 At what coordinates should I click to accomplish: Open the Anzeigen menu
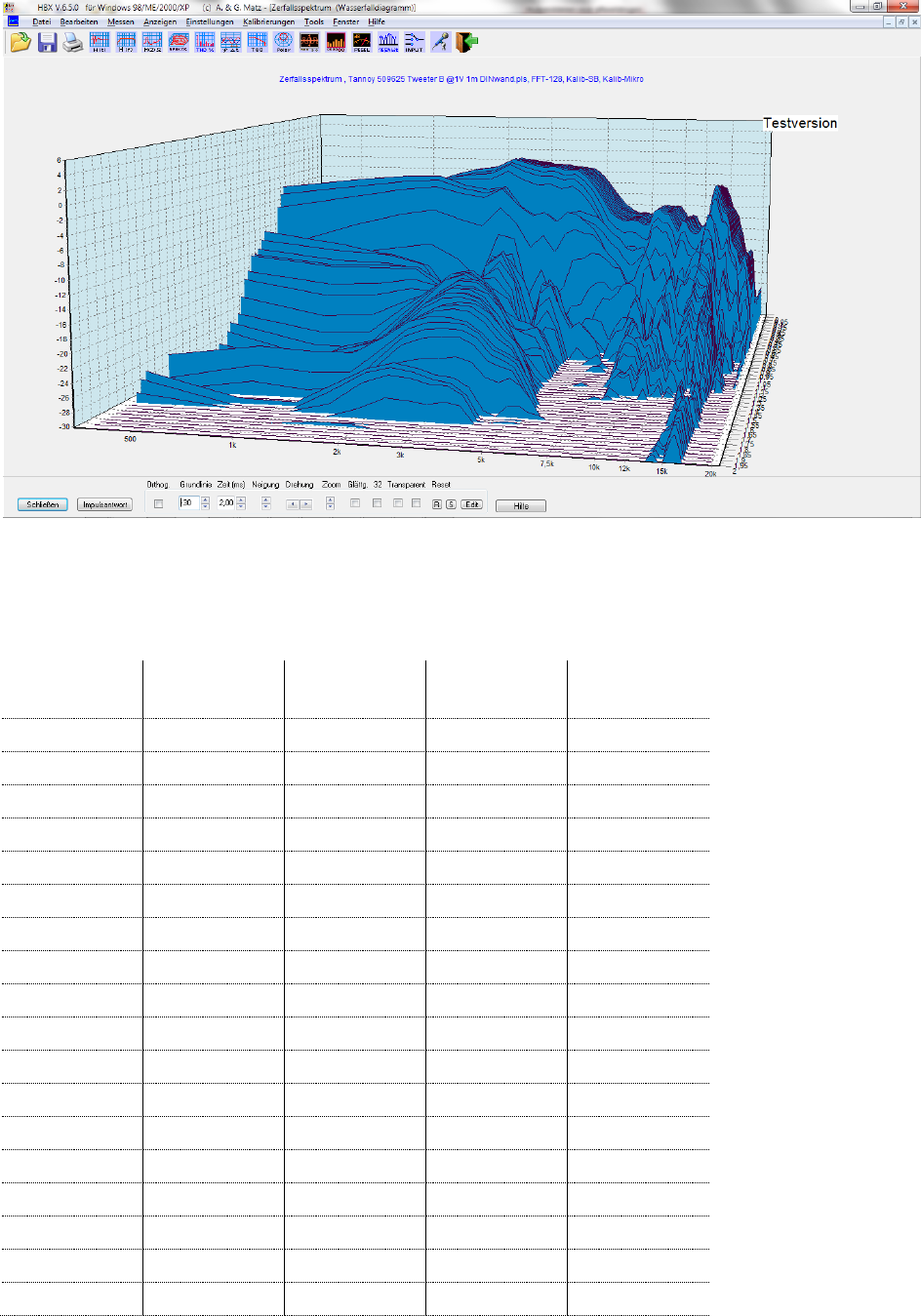(160, 21)
